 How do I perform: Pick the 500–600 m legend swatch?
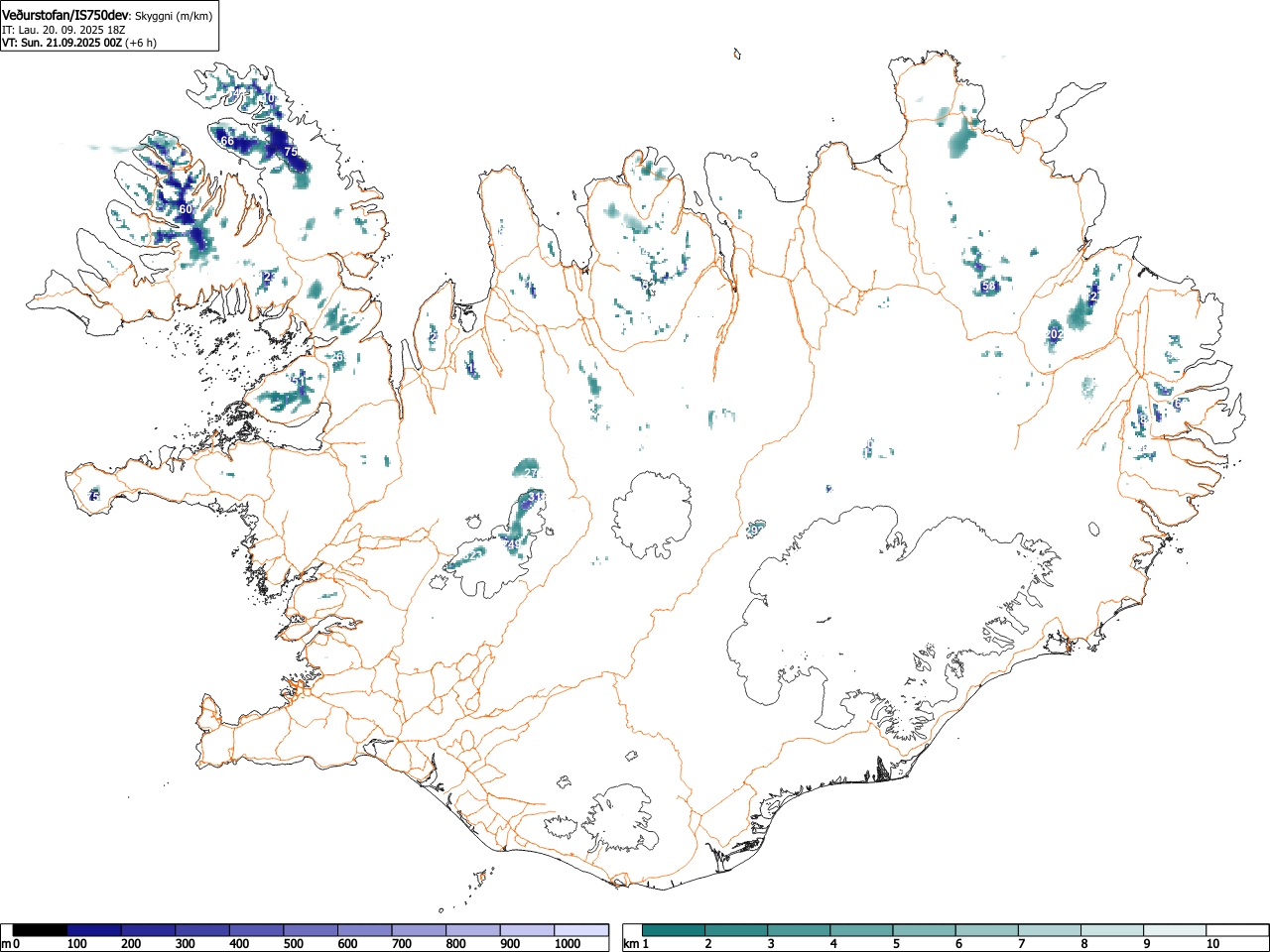coord(311,930)
